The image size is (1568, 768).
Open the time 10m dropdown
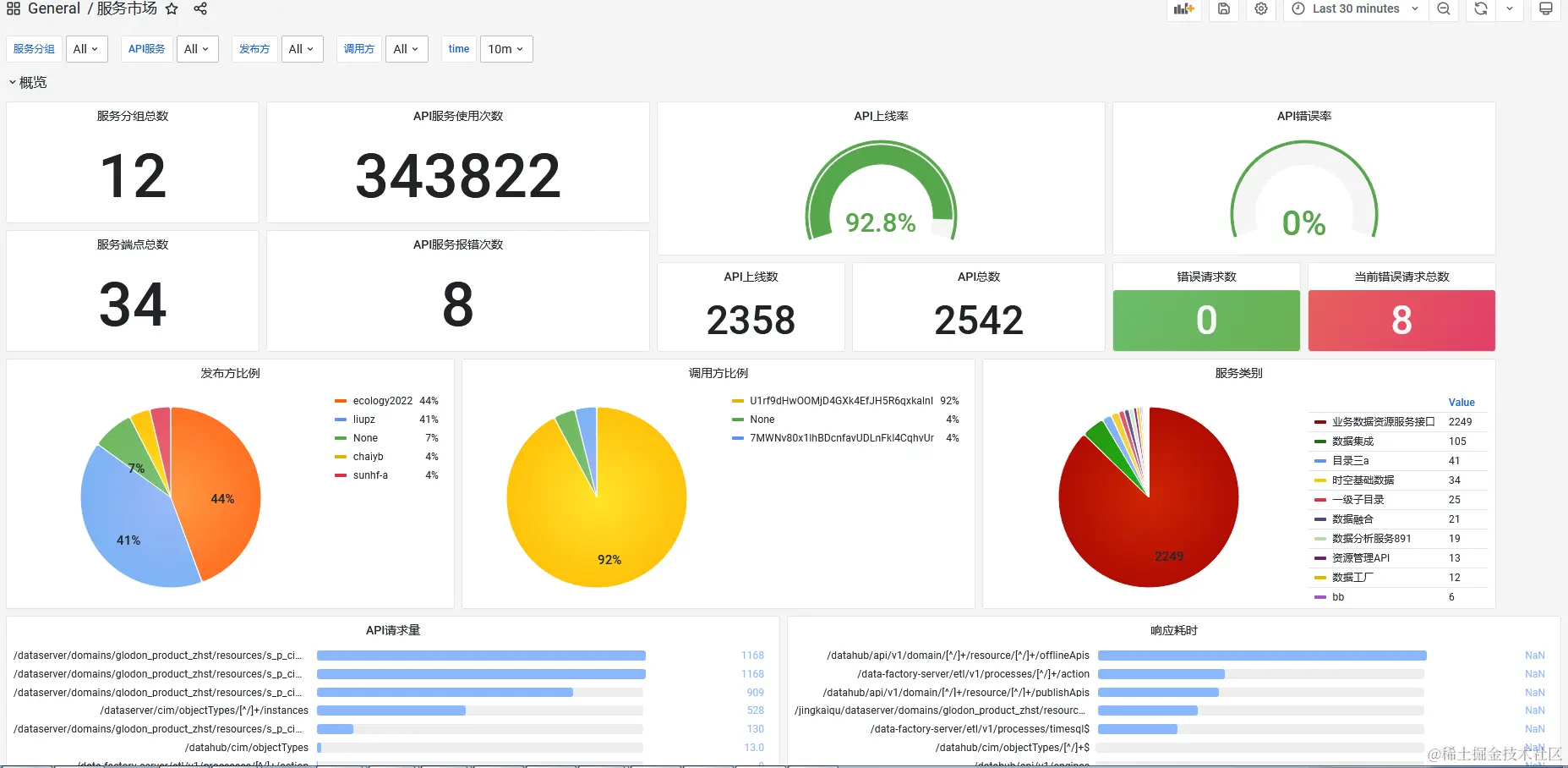tap(506, 49)
